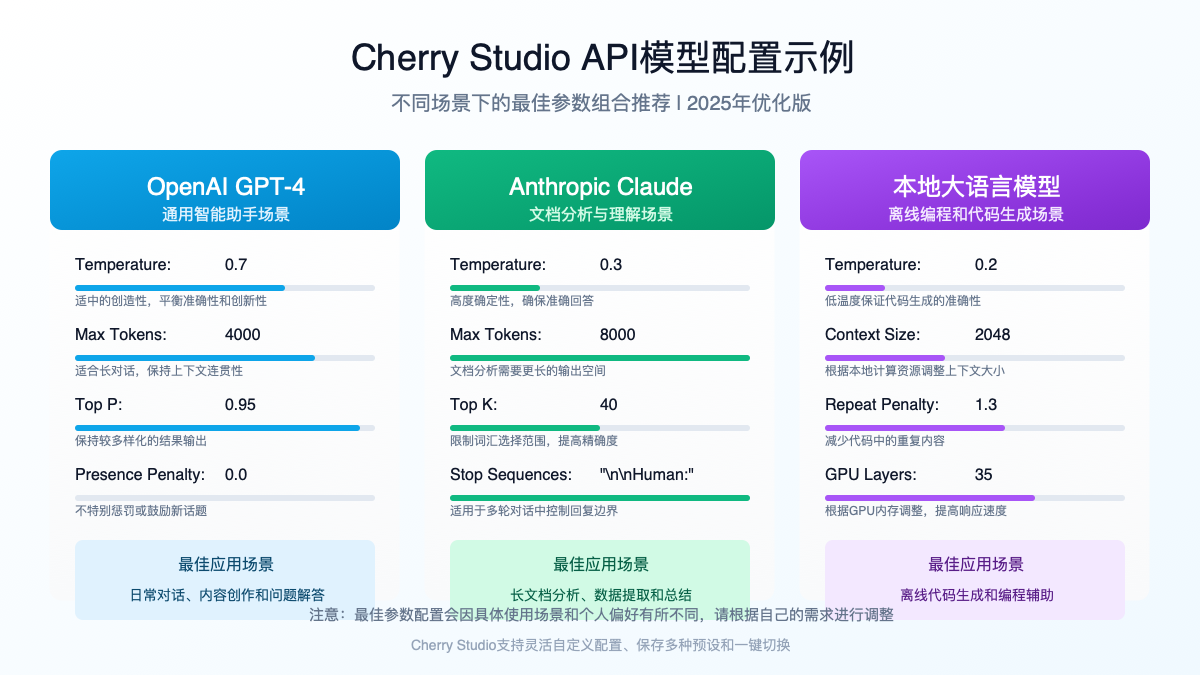
Task: Adjust the Claude Temperature 0.3 slider
Action: (x=600, y=288)
